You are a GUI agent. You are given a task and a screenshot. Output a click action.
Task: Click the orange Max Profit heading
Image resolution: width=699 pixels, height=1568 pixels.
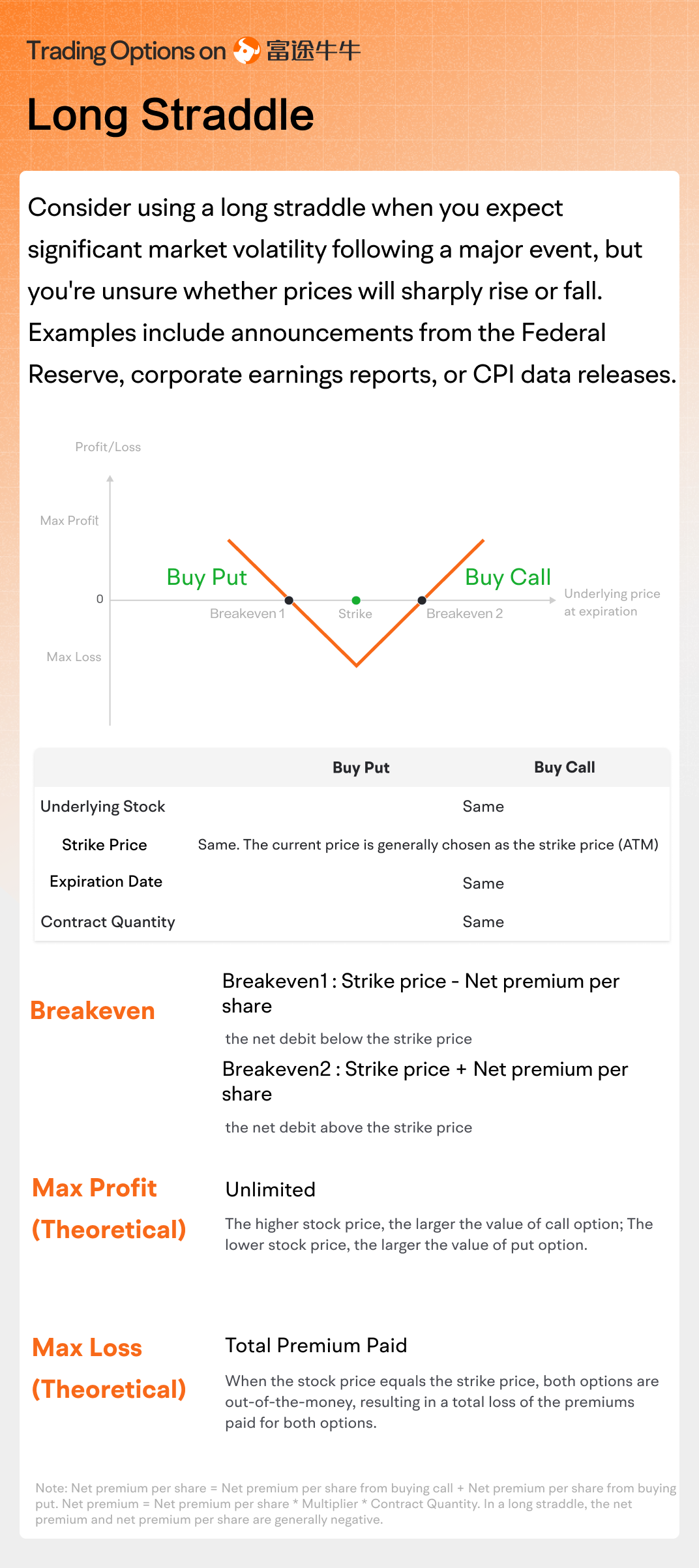(95, 1188)
